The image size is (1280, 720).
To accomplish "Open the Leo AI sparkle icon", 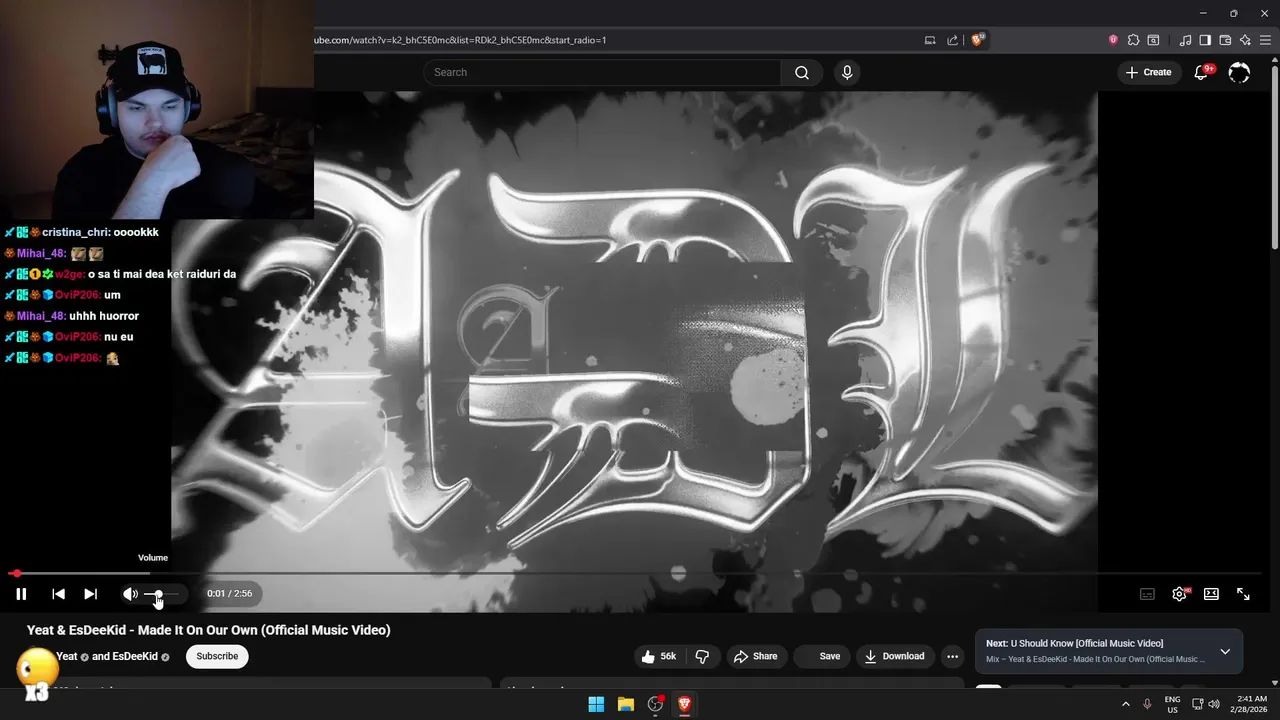I will click(x=1245, y=40).
